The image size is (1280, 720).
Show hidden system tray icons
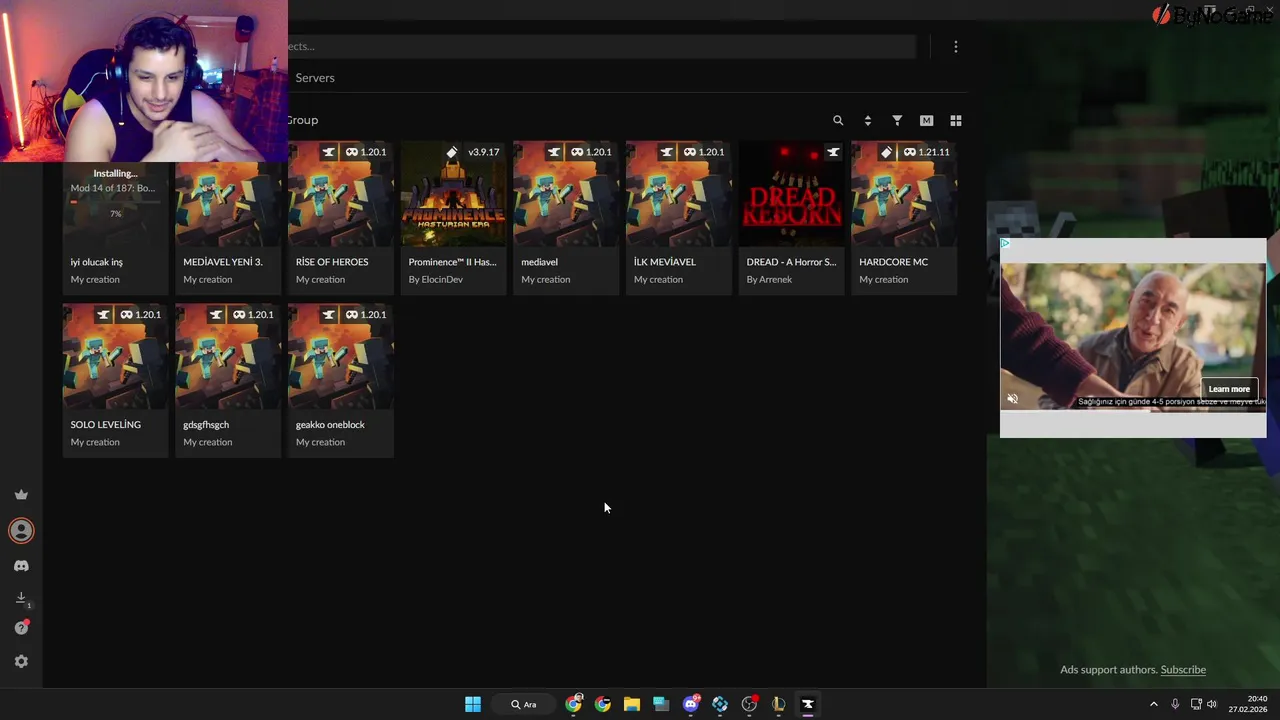pos(1153,704)
